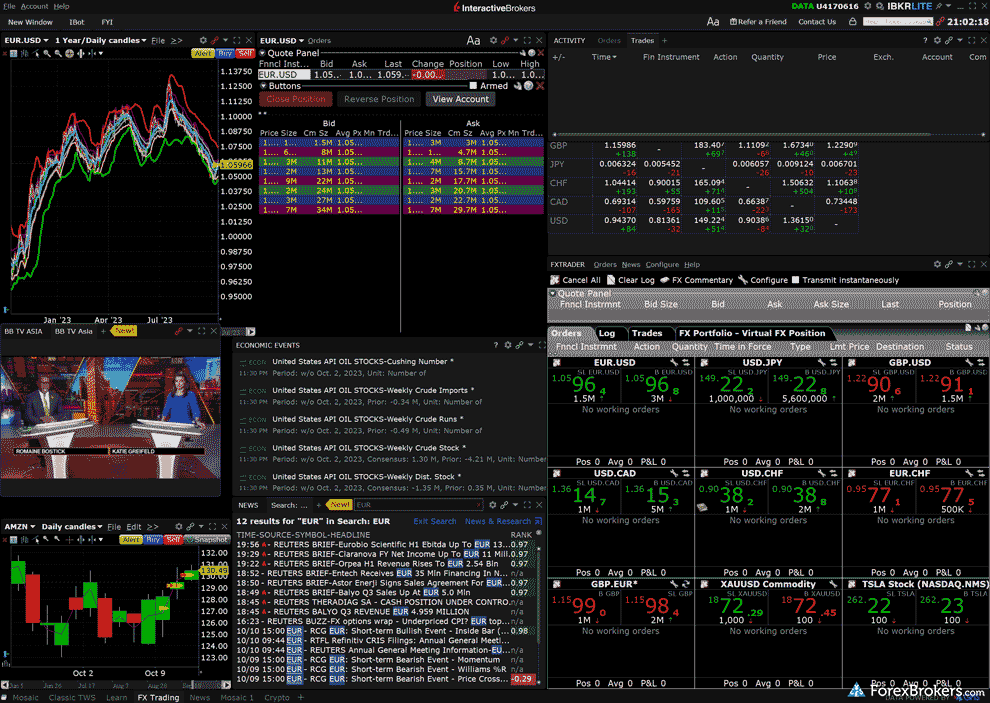This screenshot has width=990, height=703.
Task: Toggle Transmit instantaneously checkbox
Action: (796, 280)
